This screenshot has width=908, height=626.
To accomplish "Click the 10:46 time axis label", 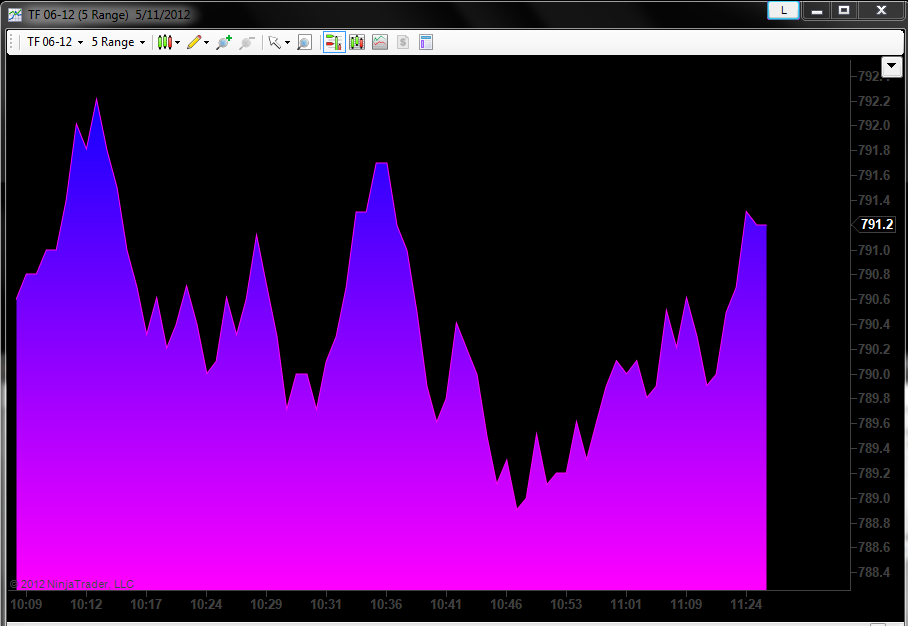I will 506,605.
